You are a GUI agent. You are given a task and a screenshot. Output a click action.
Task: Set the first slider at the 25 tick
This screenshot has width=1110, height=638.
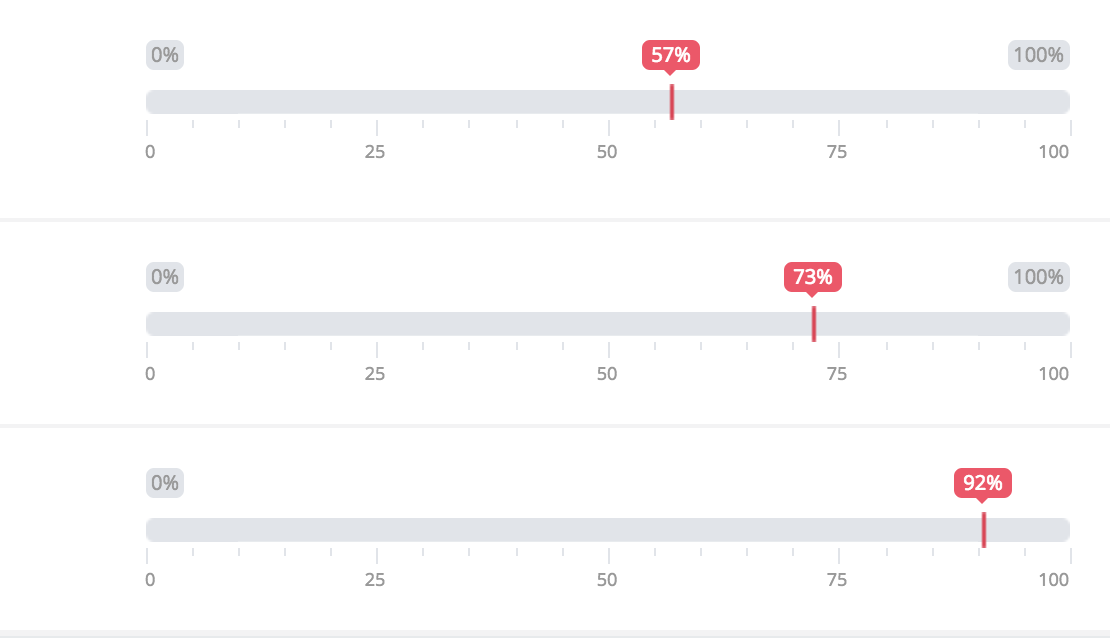coord(377,102)
